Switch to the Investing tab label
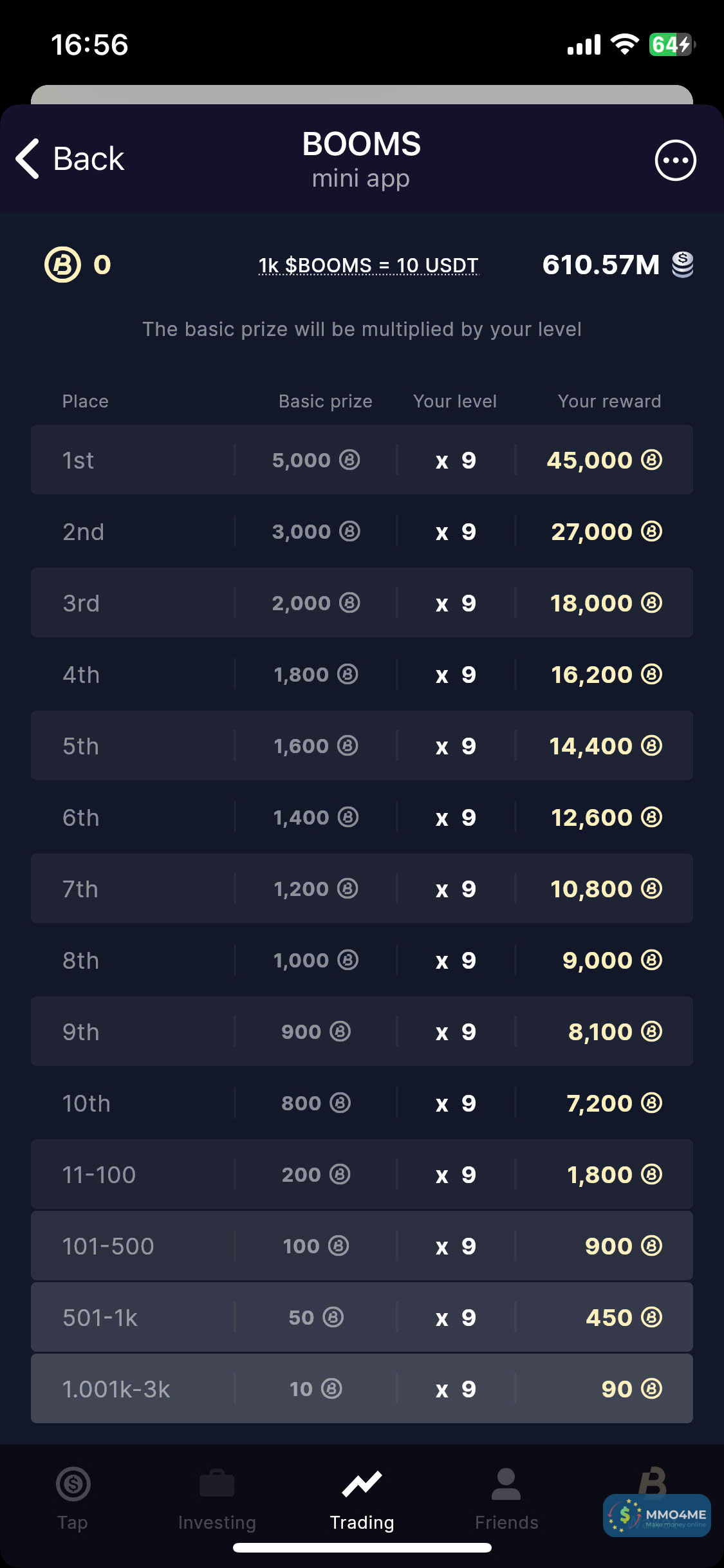Image resolution: width=724 pixels, height=1568 pixels. [217, 1522]
